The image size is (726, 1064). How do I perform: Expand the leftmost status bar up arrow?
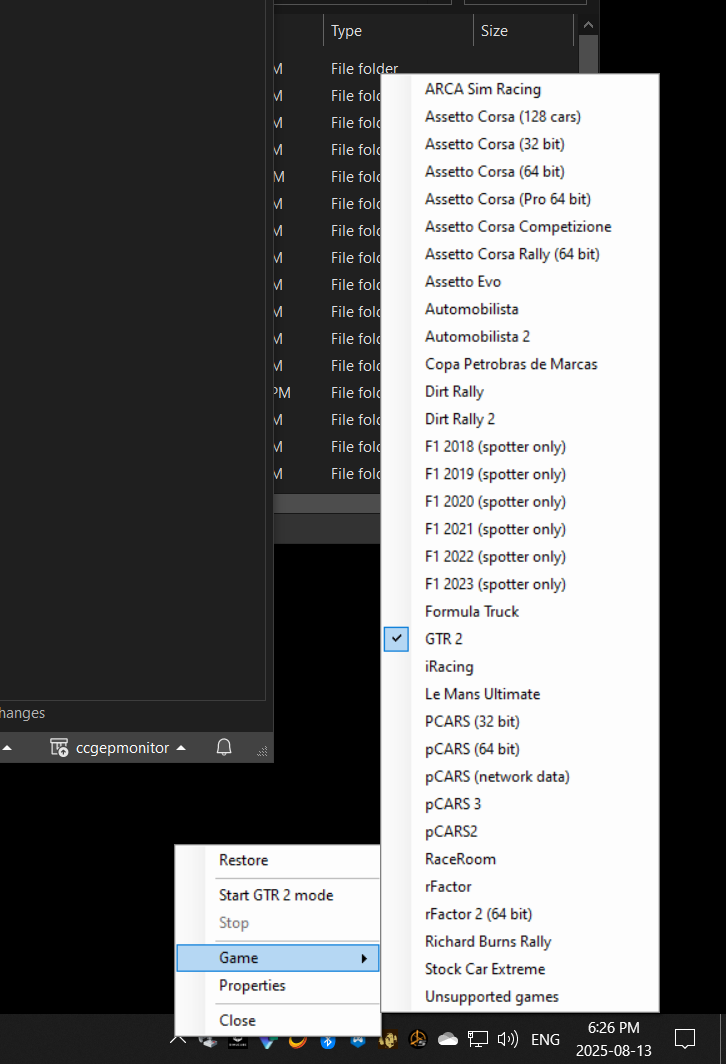(x=7, y=748)
